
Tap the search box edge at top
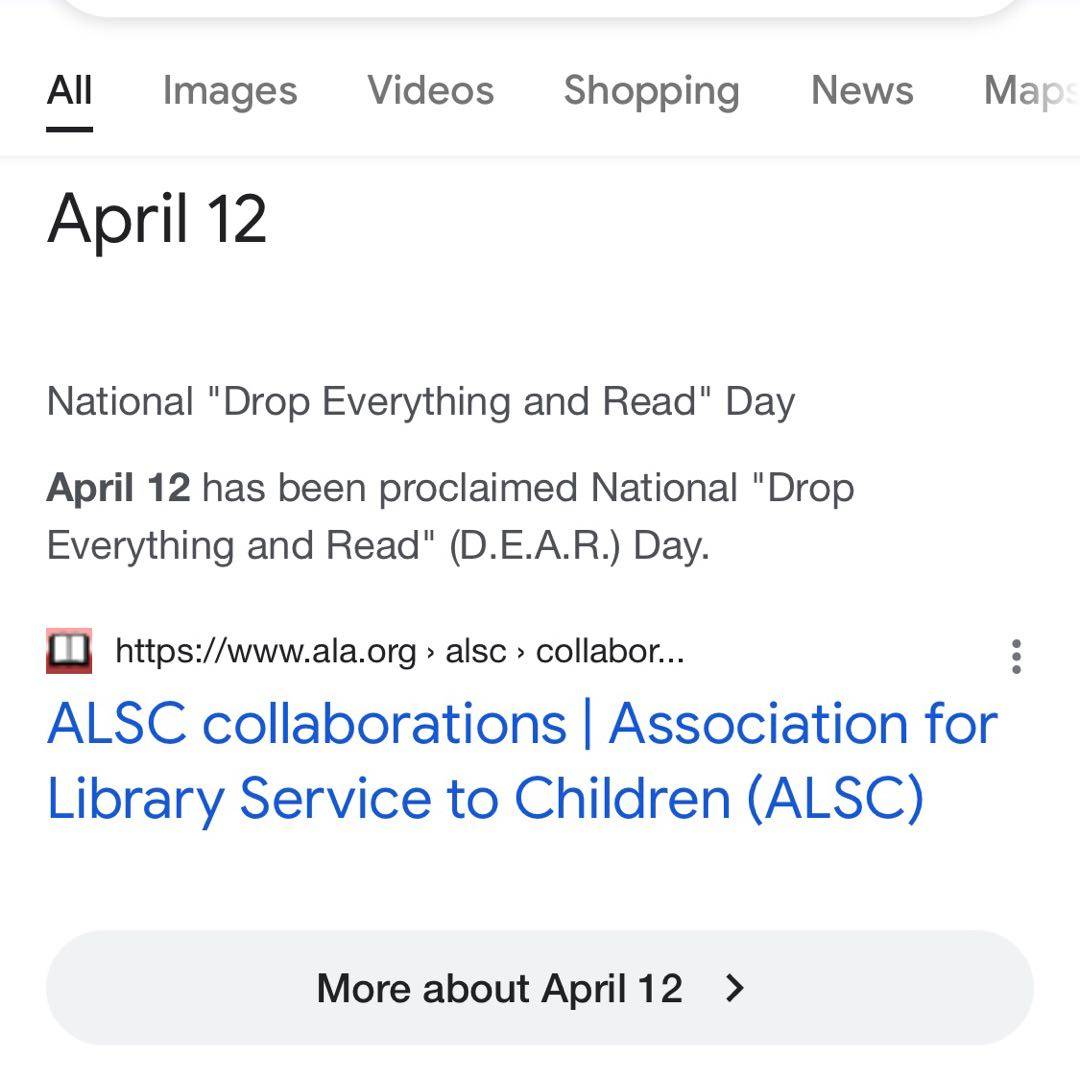click(540, 8)
